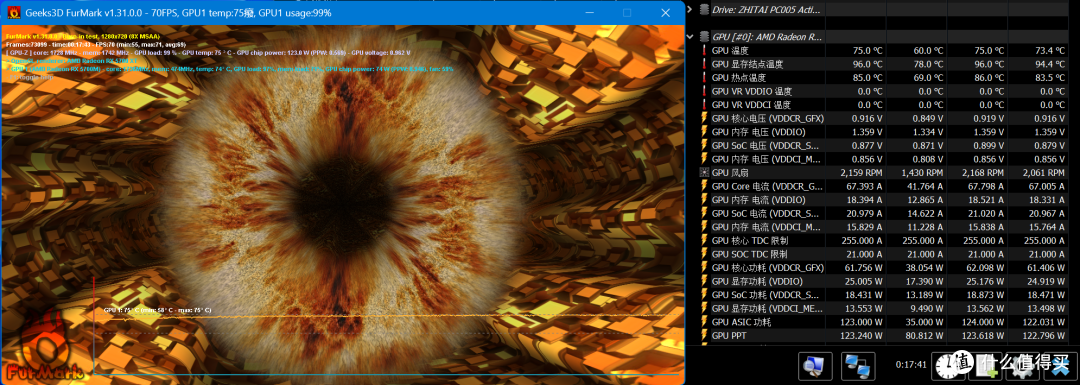
Task: Click thermometer icon beside GPU VR VDDIO 温度
Action: 705,91
